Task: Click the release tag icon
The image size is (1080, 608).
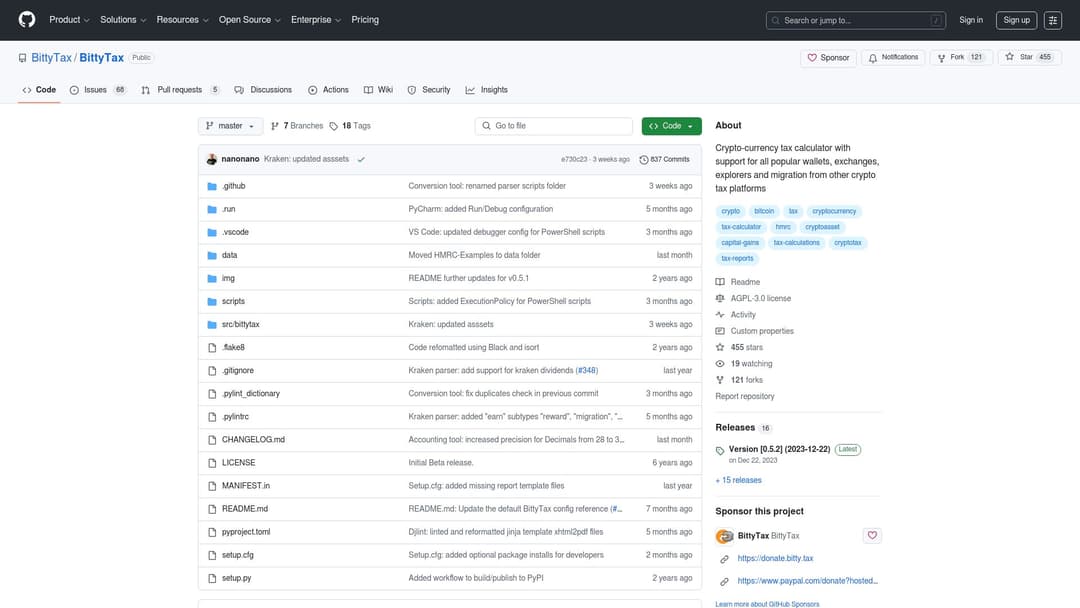Action: [x=720, y=451]
